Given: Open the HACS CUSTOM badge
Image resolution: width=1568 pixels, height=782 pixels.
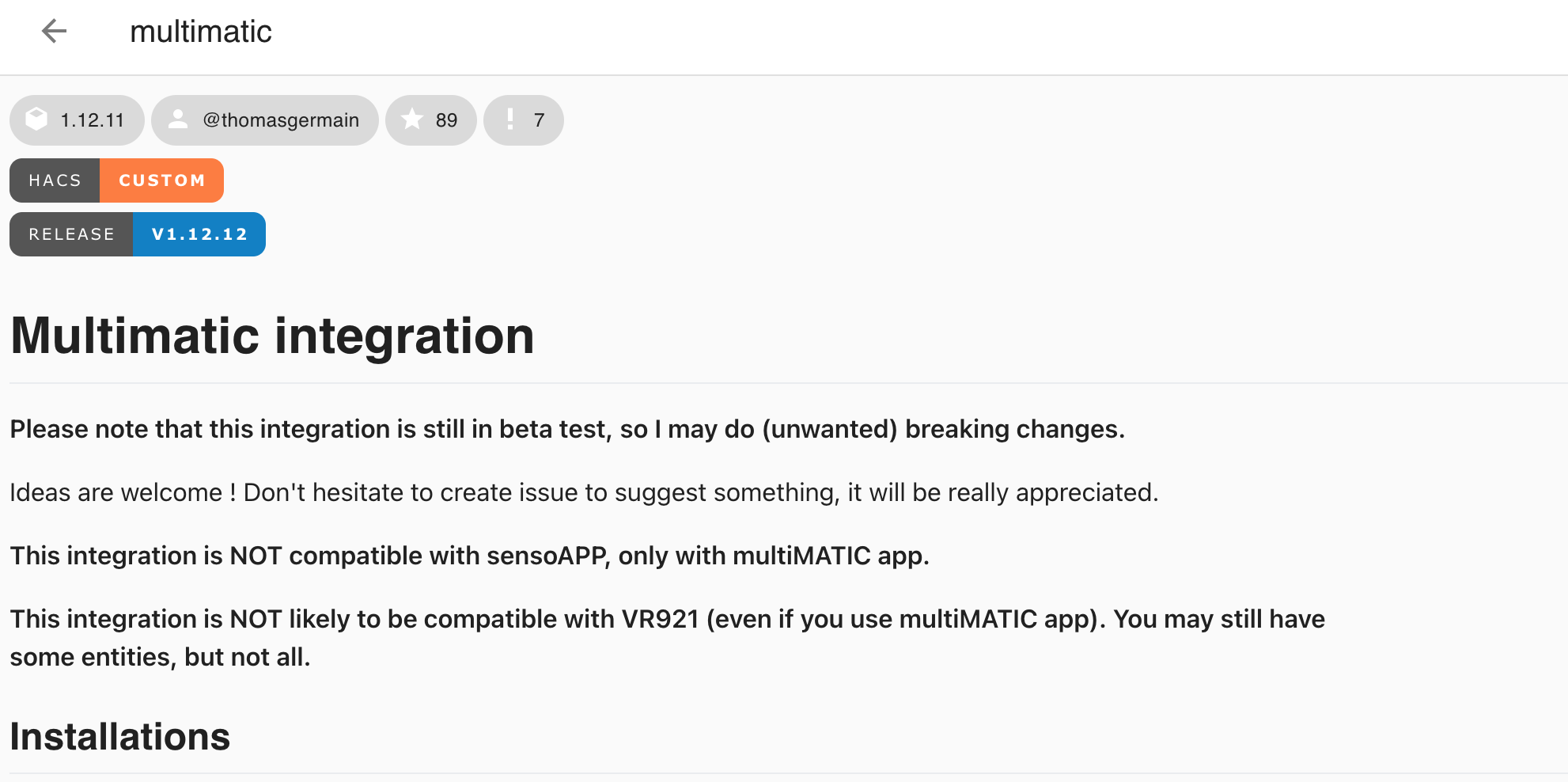Looking at the screenshot, I should [116, 180].
